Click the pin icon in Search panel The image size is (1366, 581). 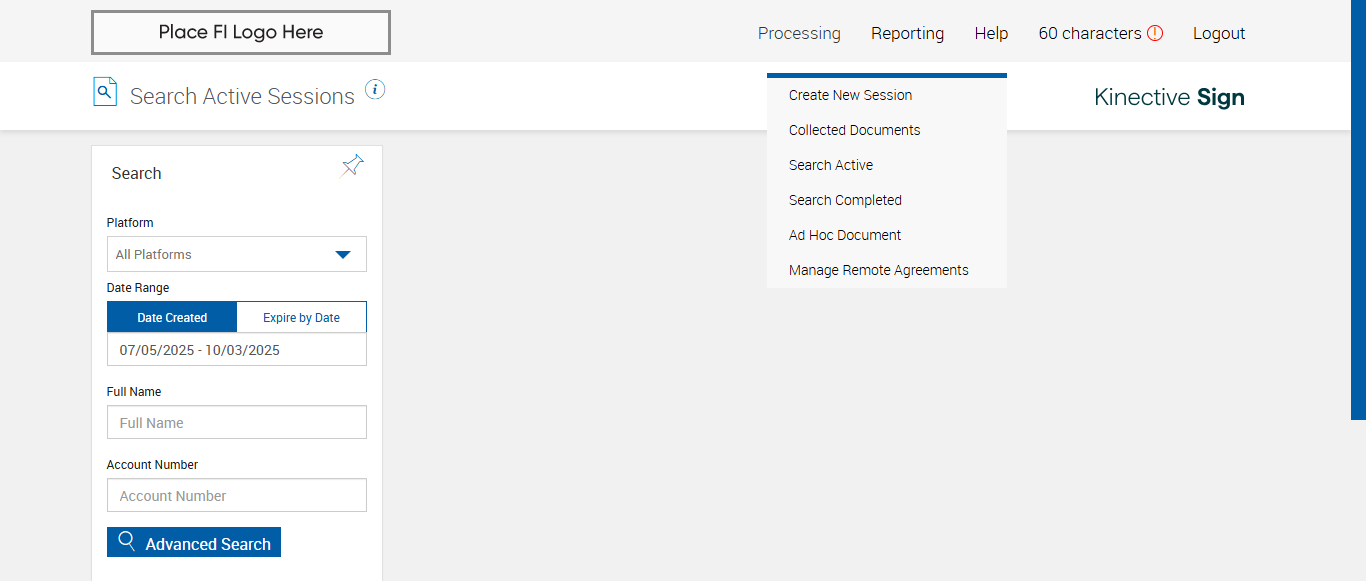point(353,166)
